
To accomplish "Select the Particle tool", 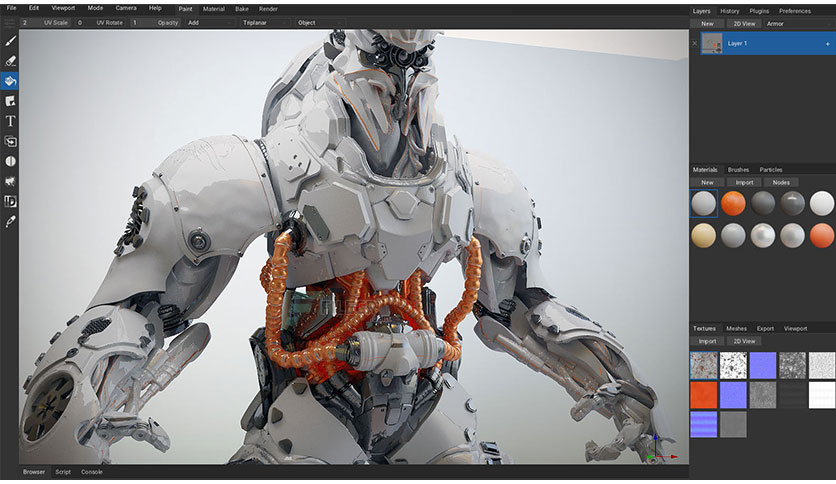I will click(x=10, y=181).
